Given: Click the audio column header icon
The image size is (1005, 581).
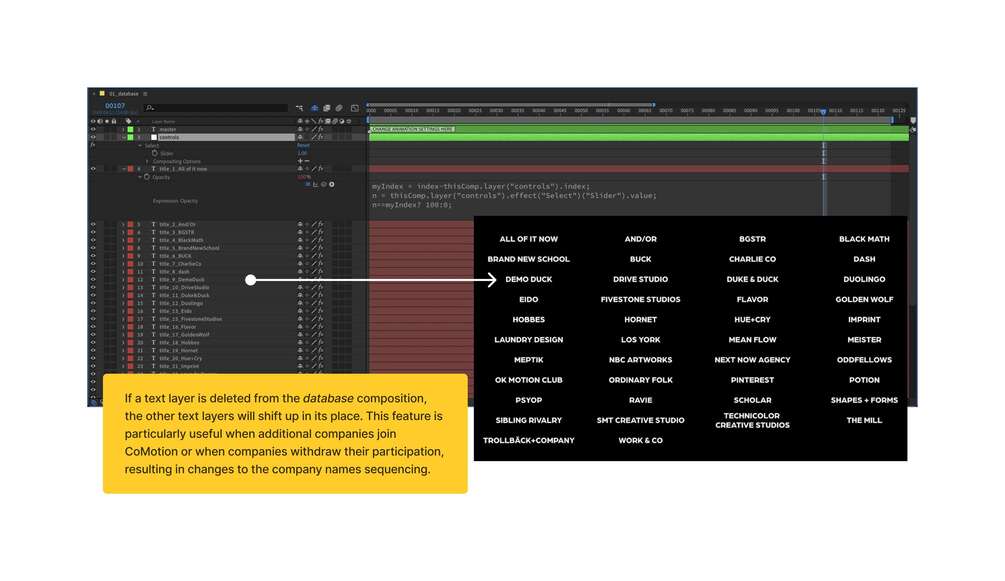Looking at the screenshot, I should point(100,121).
